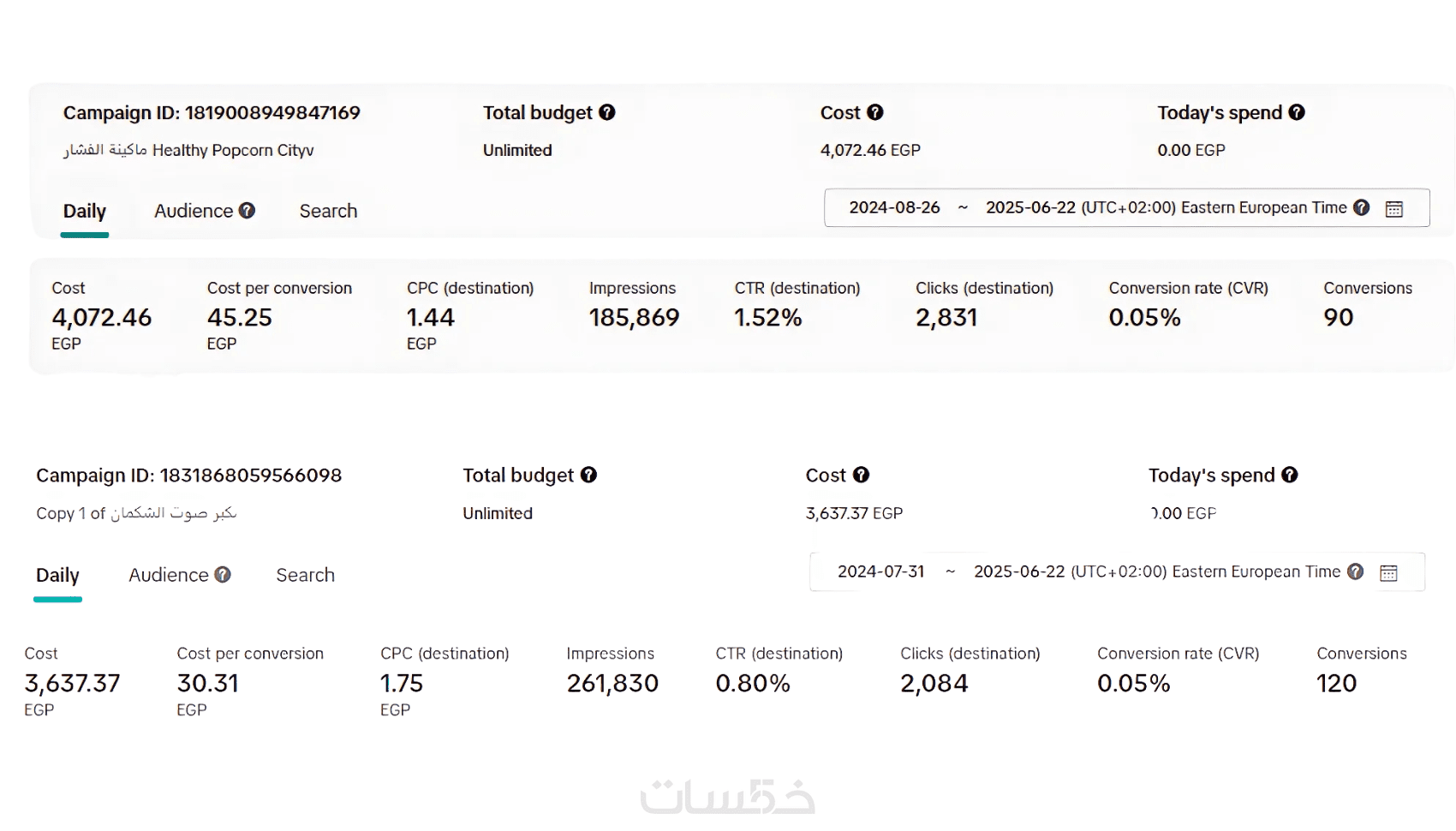Click help icon next to first Cost header

(x=874, y=112)
